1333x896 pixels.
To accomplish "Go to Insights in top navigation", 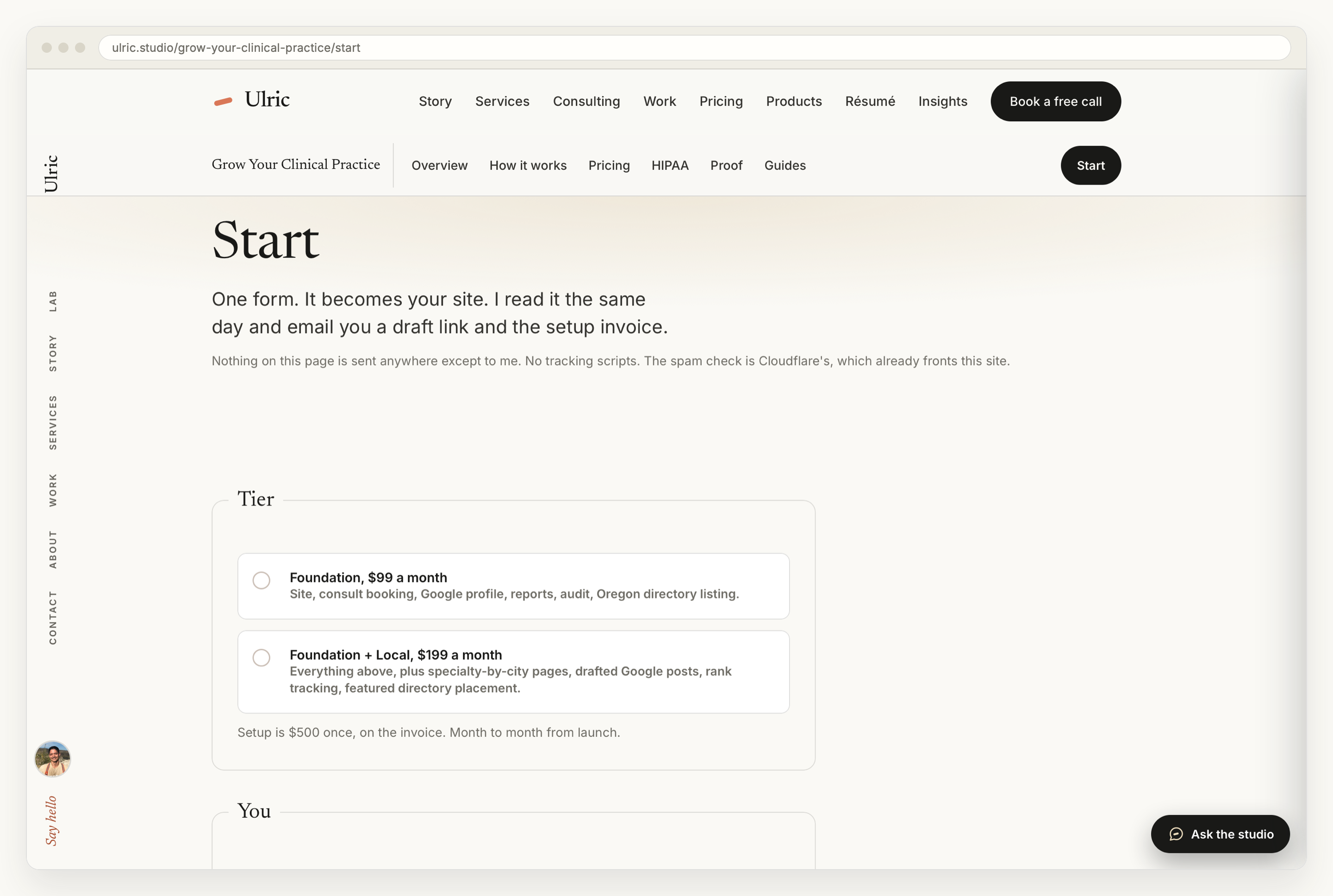I will point(943,101).
